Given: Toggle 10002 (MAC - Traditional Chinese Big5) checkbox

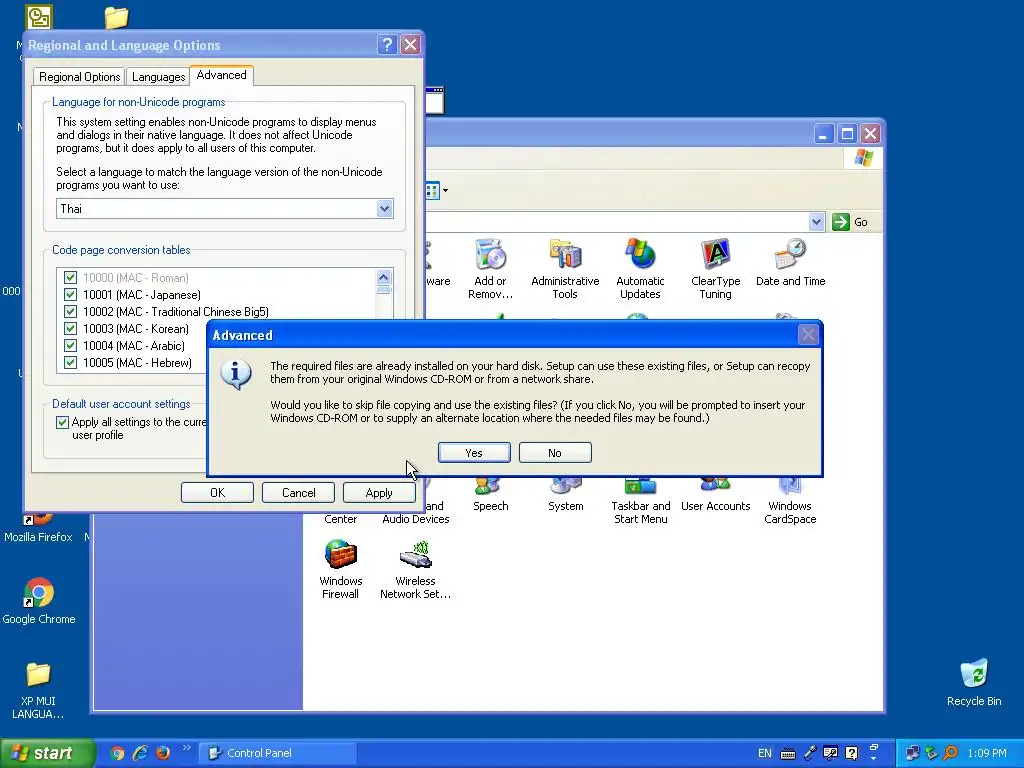Looking at the screenshot, I should [x=71, y=312].
